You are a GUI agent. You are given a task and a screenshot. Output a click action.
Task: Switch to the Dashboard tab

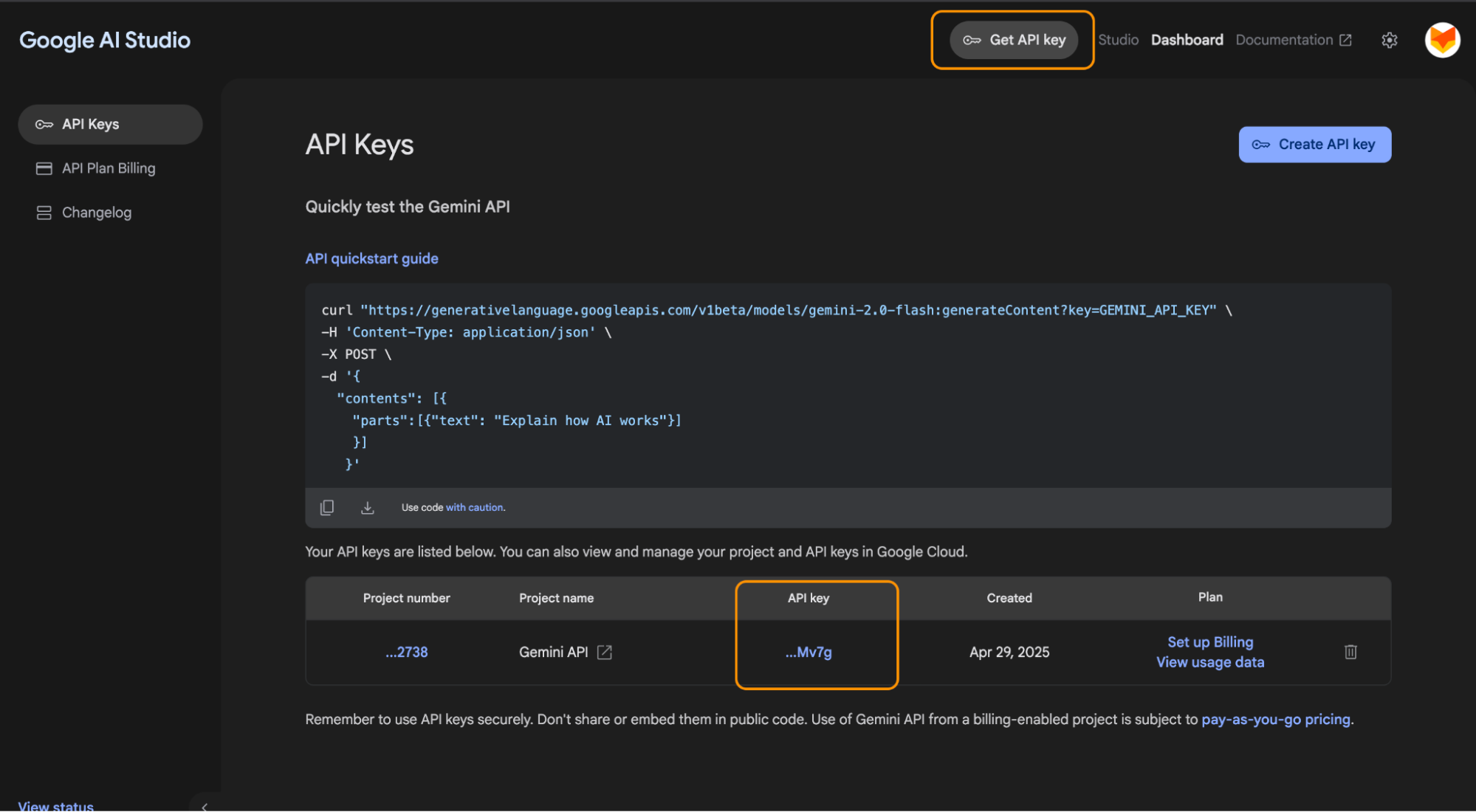[1187, 40]
